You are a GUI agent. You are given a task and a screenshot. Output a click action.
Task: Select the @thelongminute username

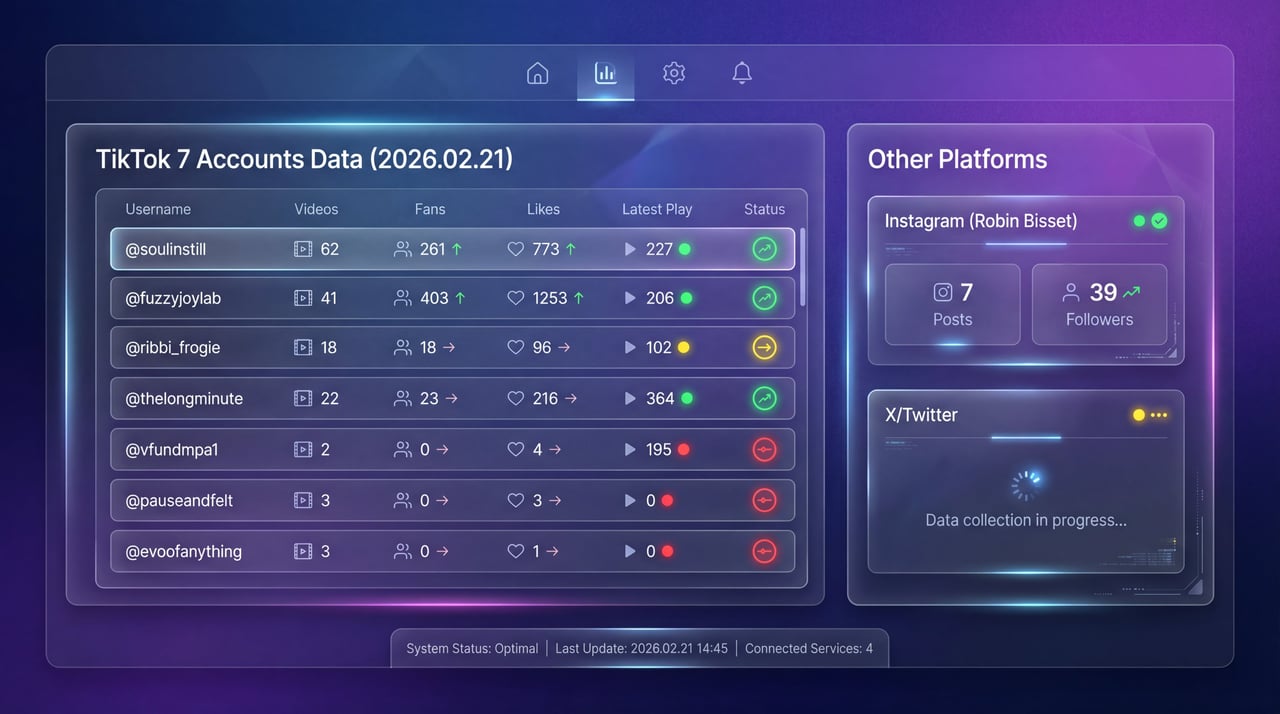(x=184, y=398)
